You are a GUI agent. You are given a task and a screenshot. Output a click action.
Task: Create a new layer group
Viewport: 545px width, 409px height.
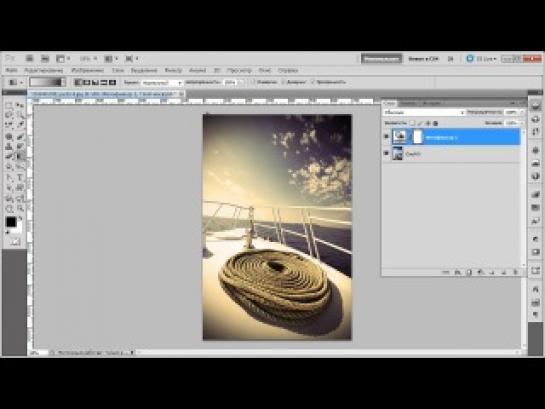coord(492,272)
